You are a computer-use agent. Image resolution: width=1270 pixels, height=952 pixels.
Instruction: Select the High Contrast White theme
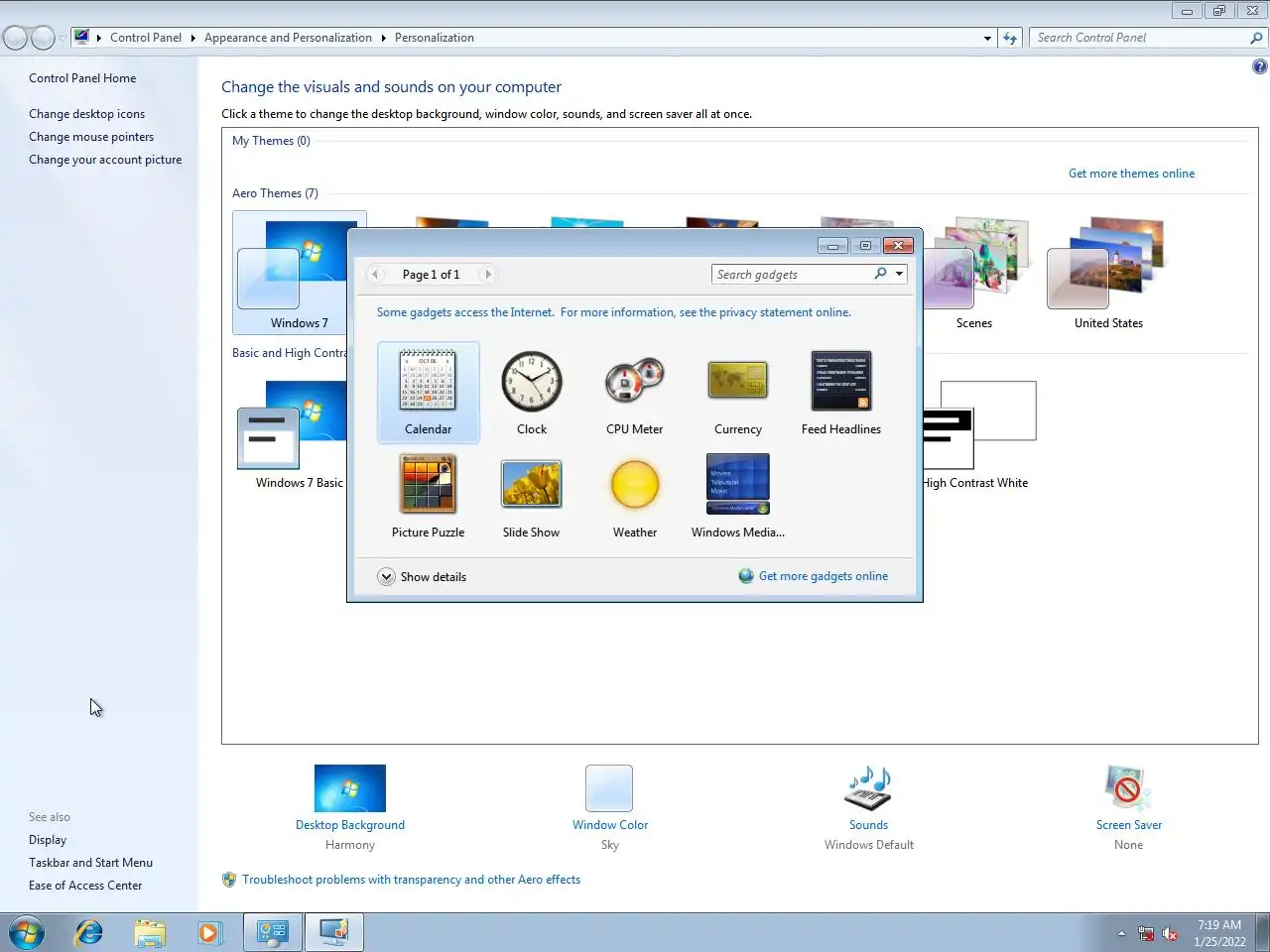point(976,434)
